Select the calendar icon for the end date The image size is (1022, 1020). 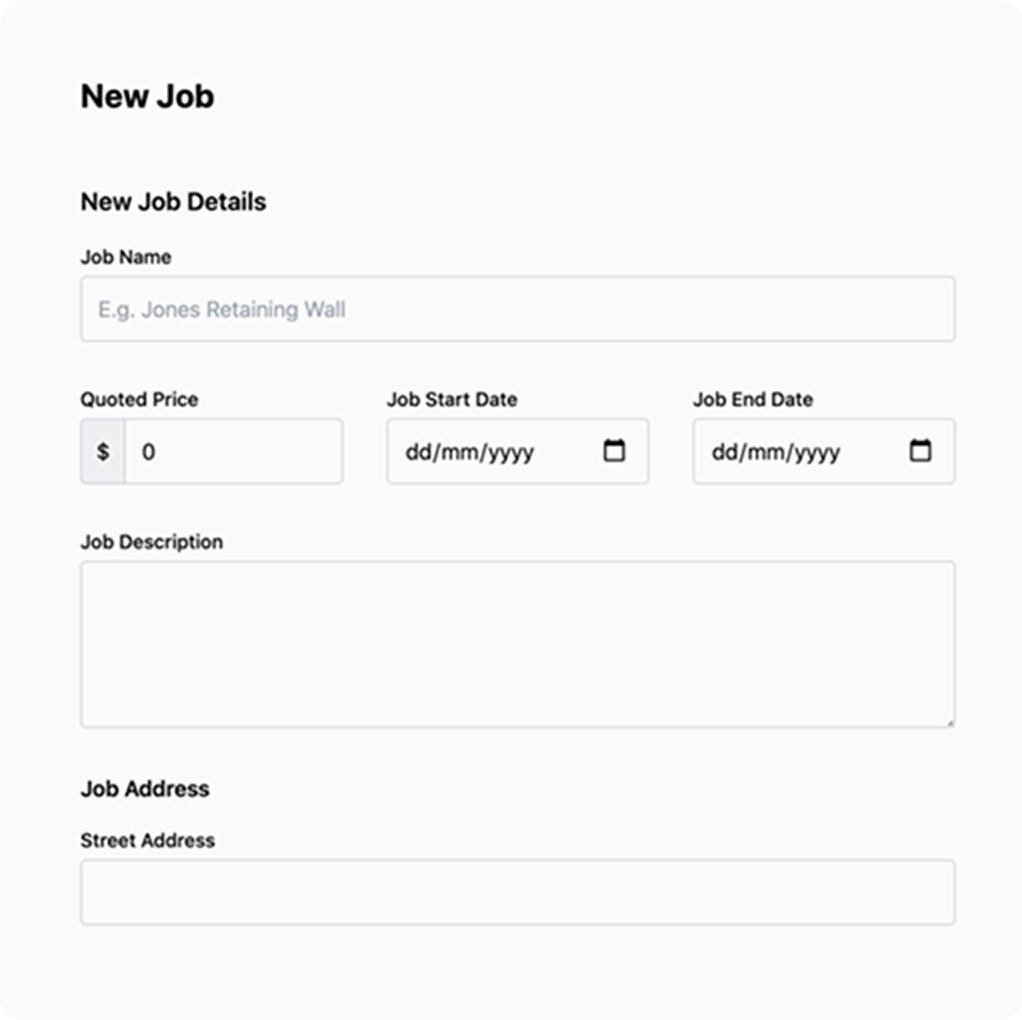click(x=920, y=452)
